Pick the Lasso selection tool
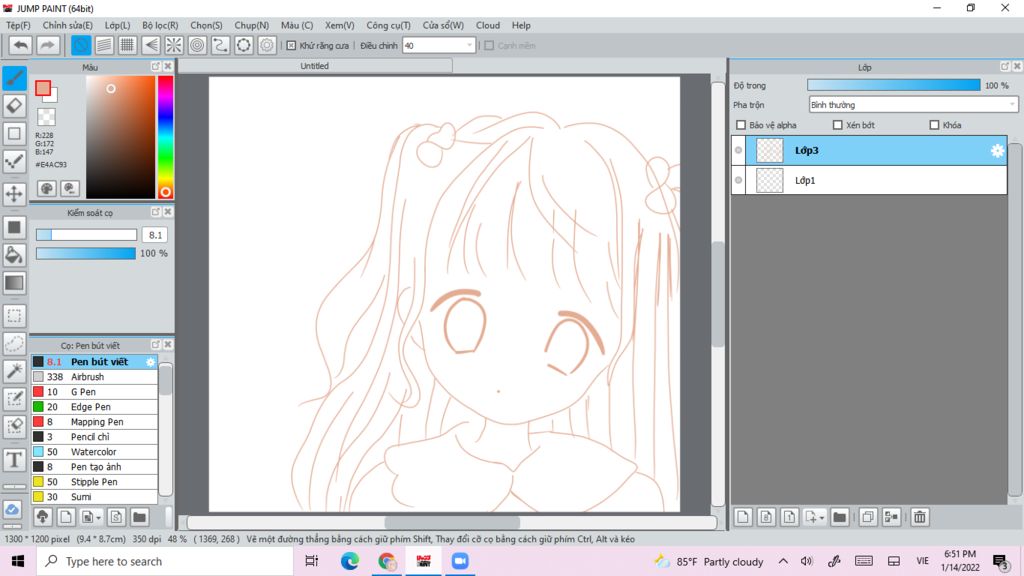1024x576 pixels. (14, 344)
